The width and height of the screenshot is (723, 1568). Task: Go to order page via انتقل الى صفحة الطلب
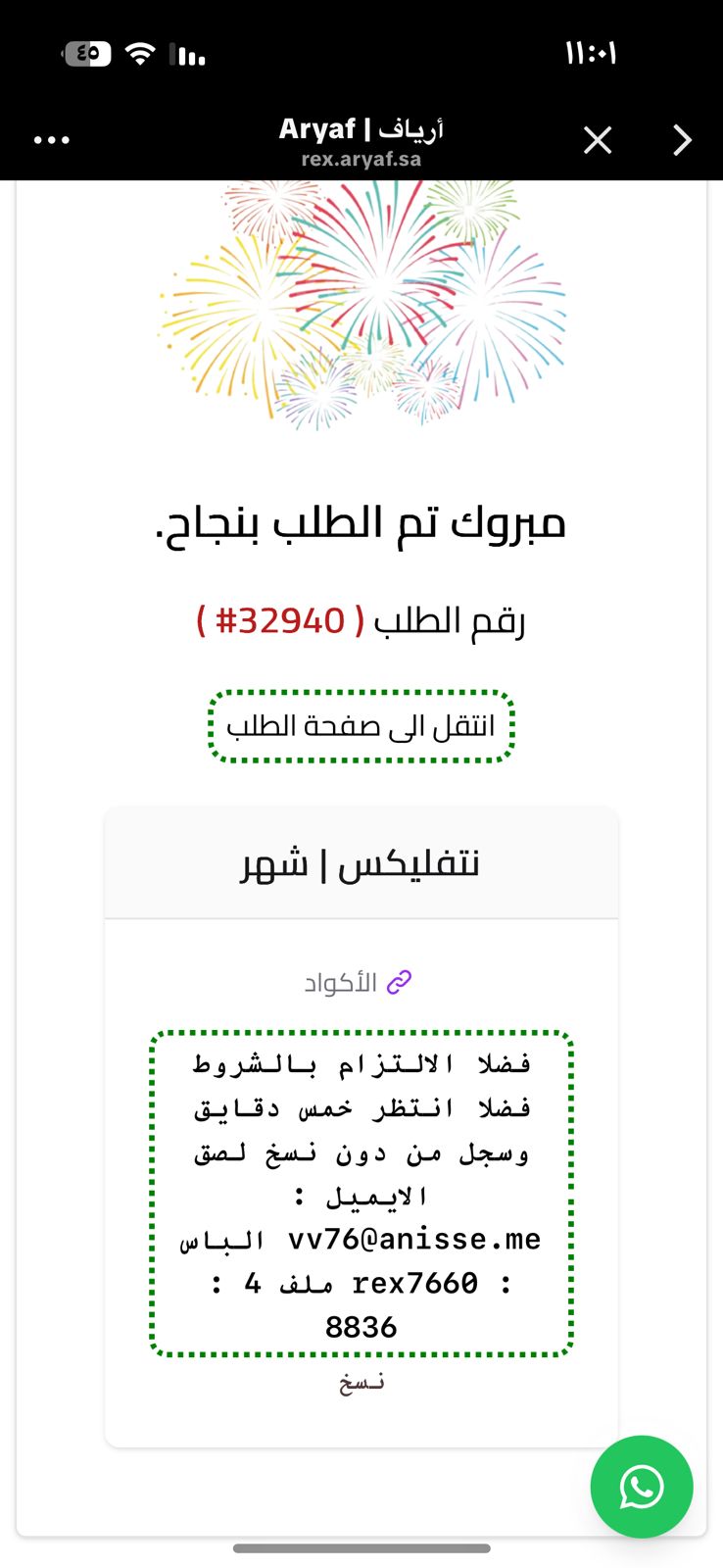point(361,726)
